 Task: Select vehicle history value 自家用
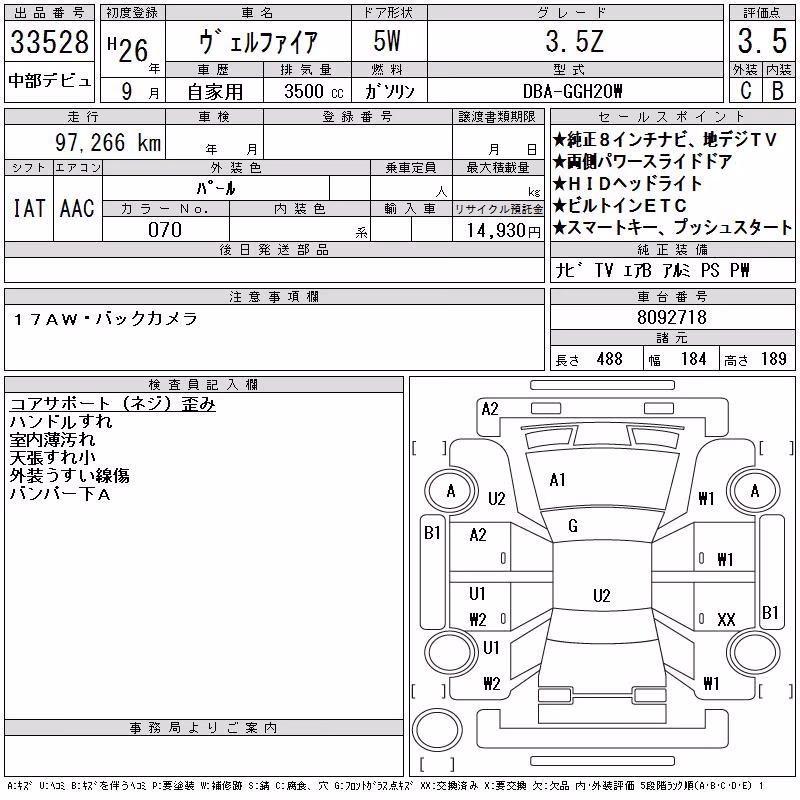click(x=215, y=92)
